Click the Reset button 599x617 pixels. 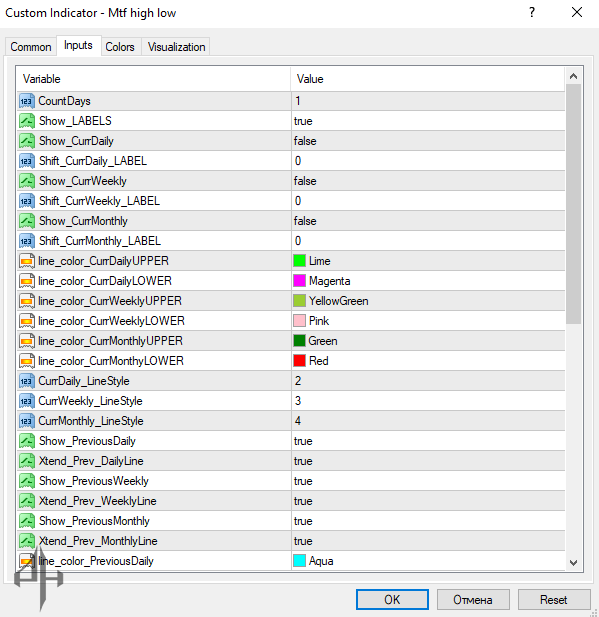tap(554, 599)
